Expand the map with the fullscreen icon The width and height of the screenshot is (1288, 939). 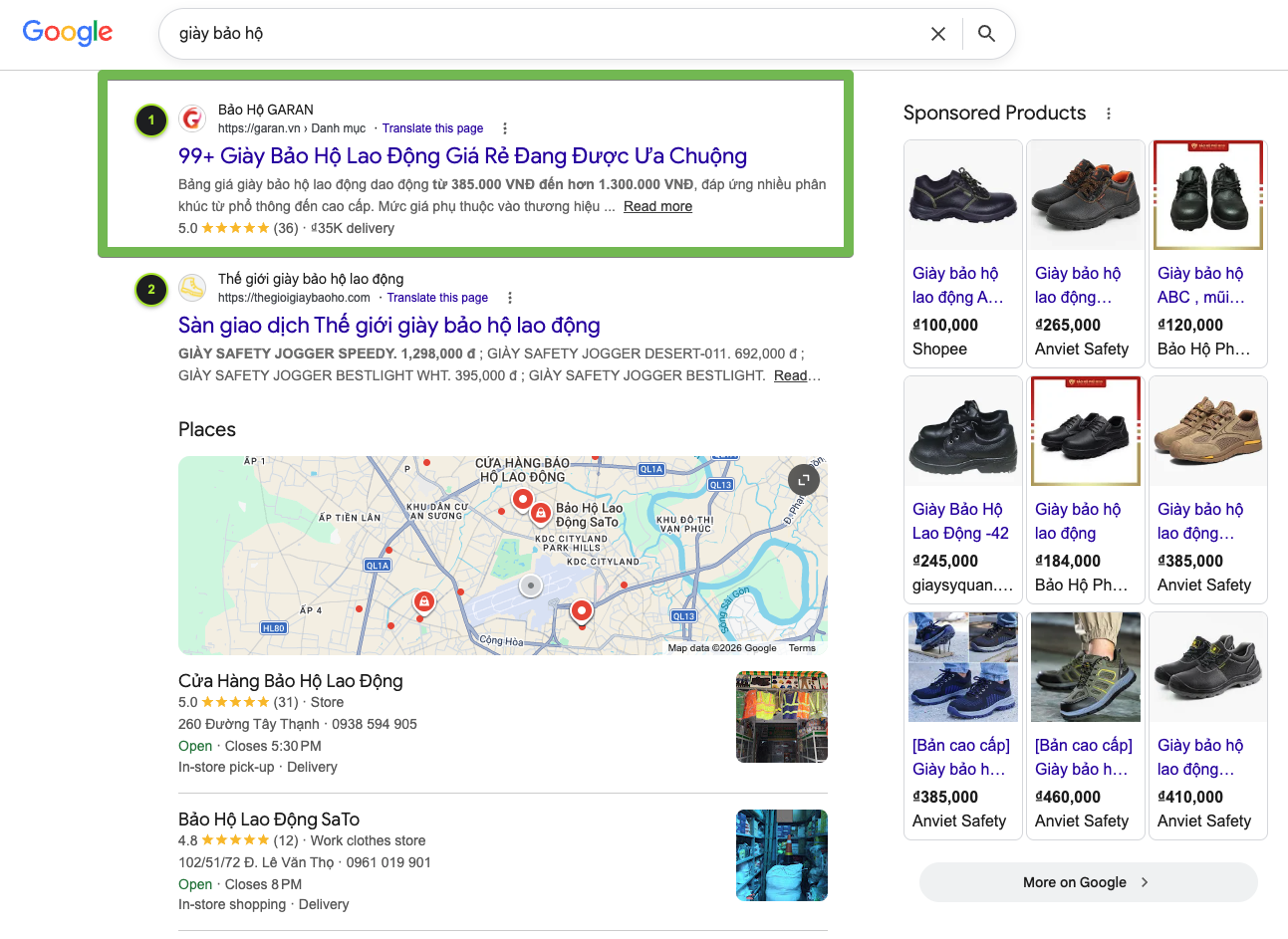(804, 480)
